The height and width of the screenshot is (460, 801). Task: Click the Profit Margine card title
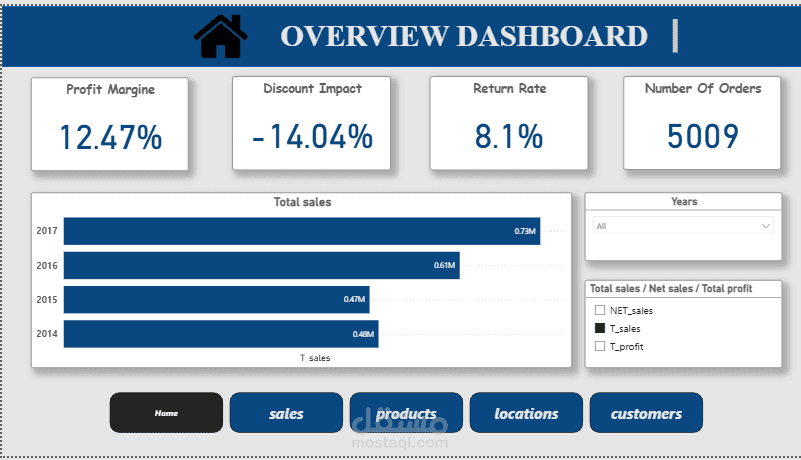pos(110,89)
